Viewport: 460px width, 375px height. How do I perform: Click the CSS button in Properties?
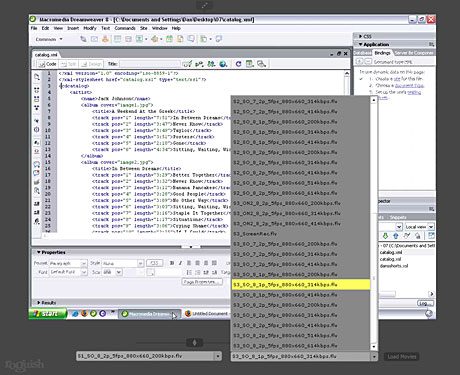[x=154, y=263]
